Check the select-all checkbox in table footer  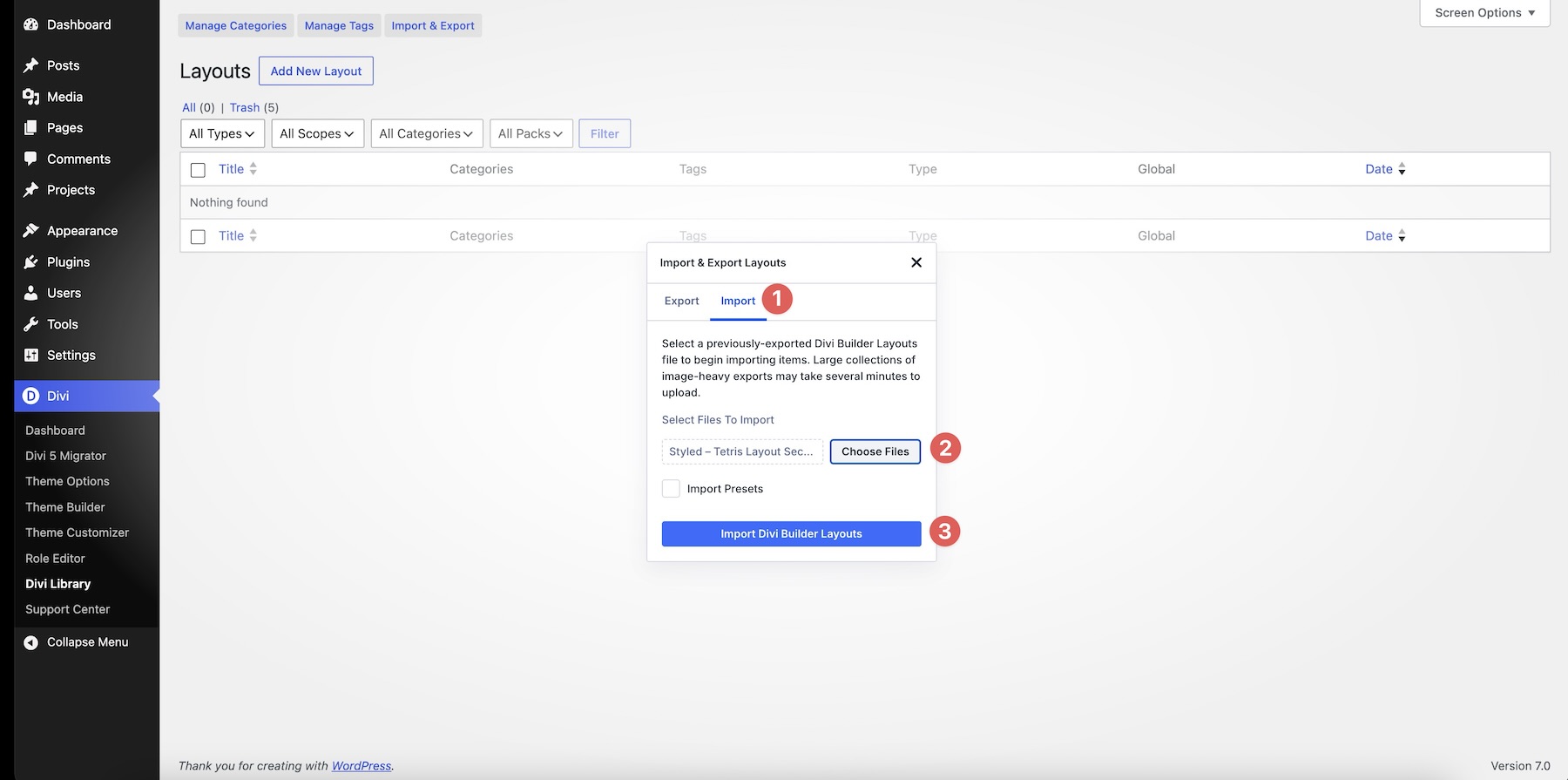tap(198, 236)
